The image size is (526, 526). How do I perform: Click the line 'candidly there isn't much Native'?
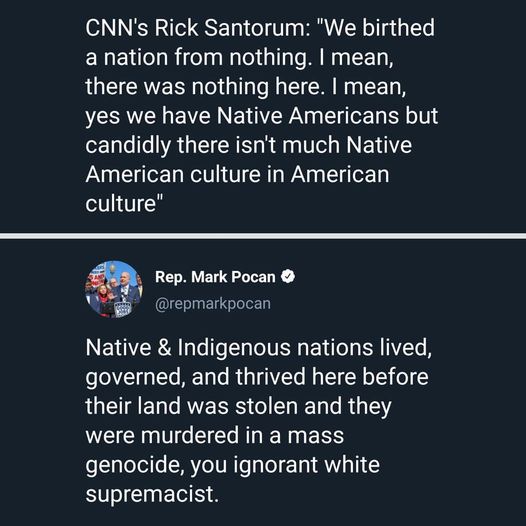(249, 146)
